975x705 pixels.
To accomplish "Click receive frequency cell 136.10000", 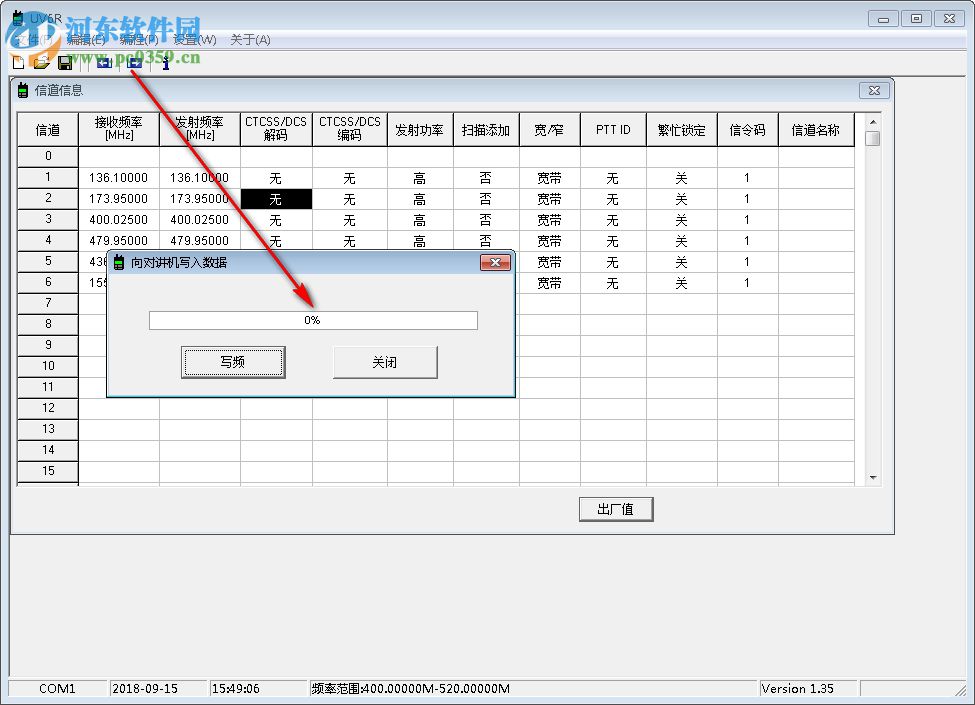I will 119,178.
